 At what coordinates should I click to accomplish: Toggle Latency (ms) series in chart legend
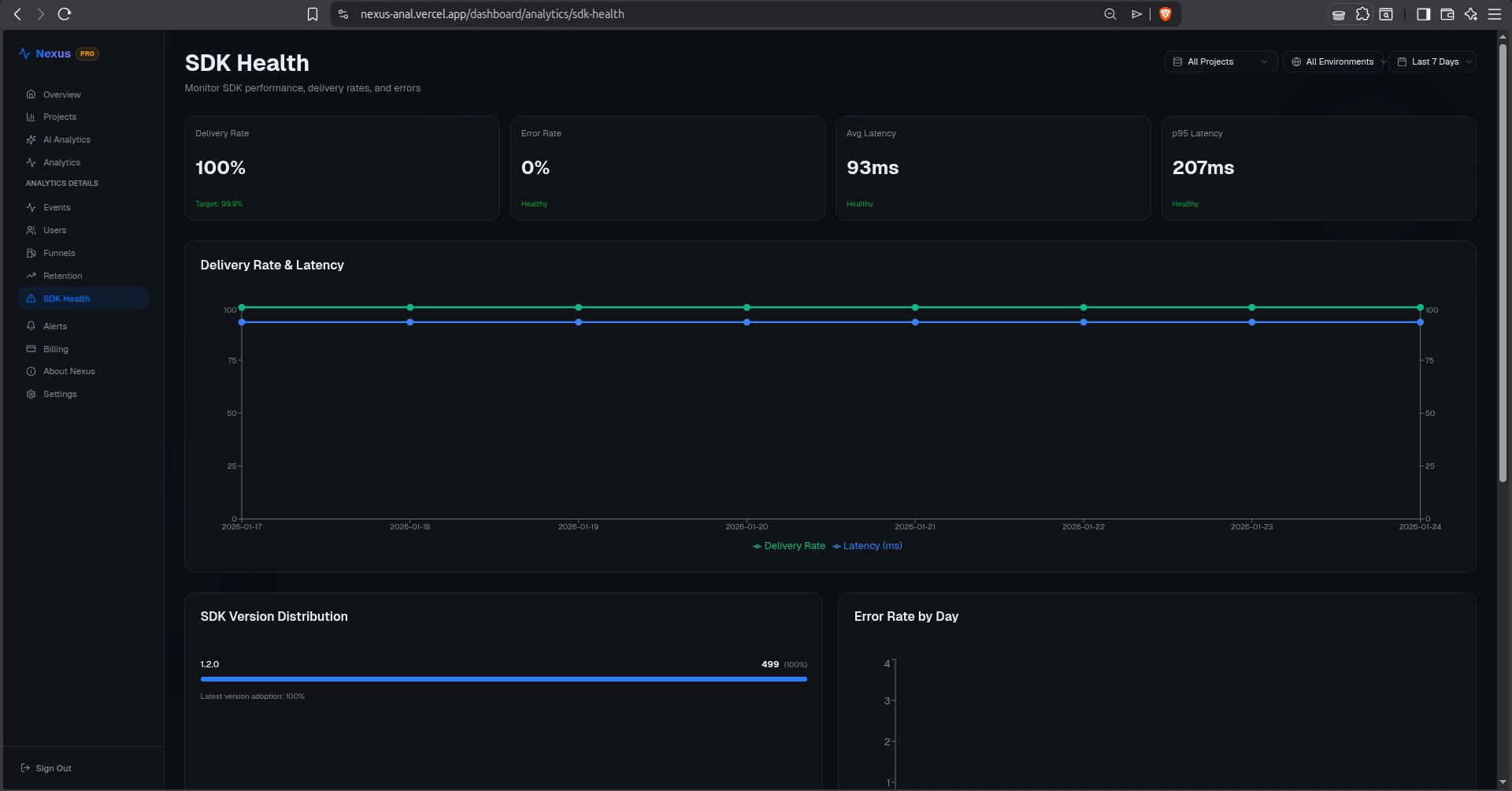(x=867, y=546)
